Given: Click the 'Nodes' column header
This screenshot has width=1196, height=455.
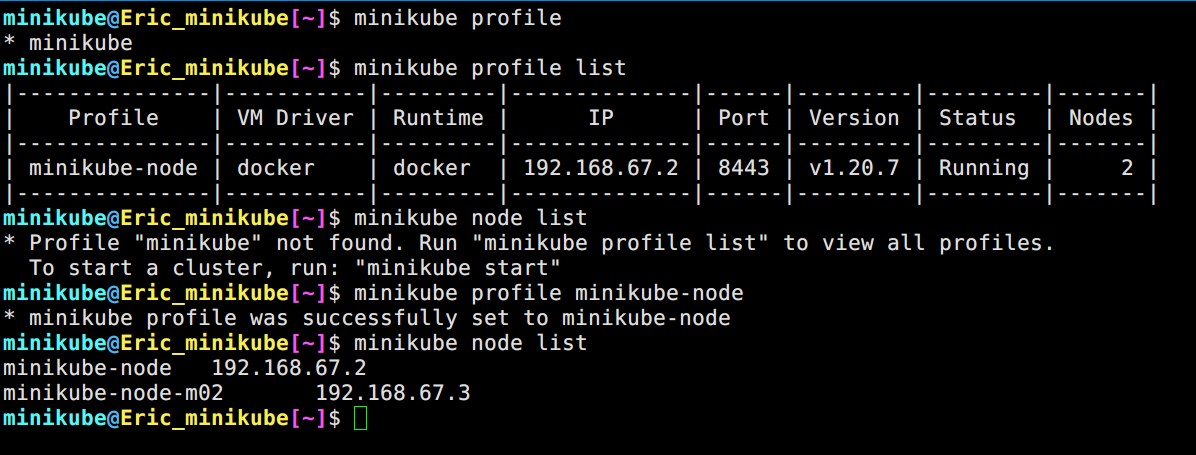Looking at the screenshot, I should [x=1101, y=118].
